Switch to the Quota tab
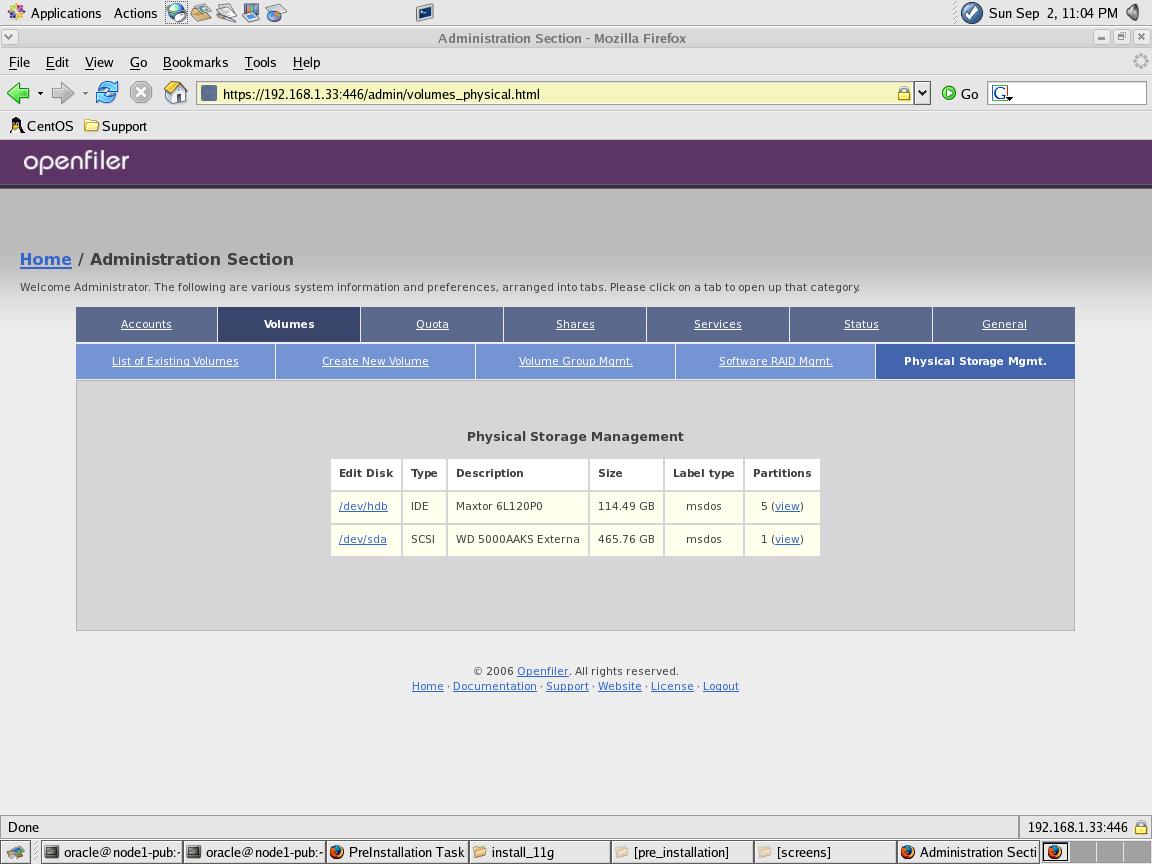Screen dimensions: 1152x864 432,324
